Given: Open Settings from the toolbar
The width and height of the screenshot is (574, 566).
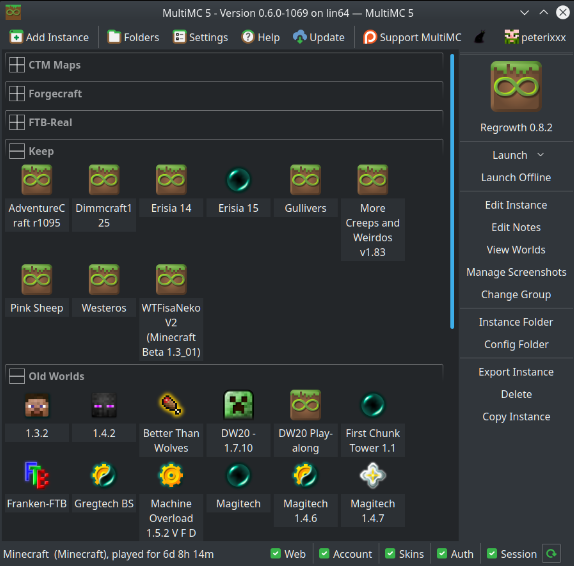Looking at the screenshot, I should coord(200,37).
